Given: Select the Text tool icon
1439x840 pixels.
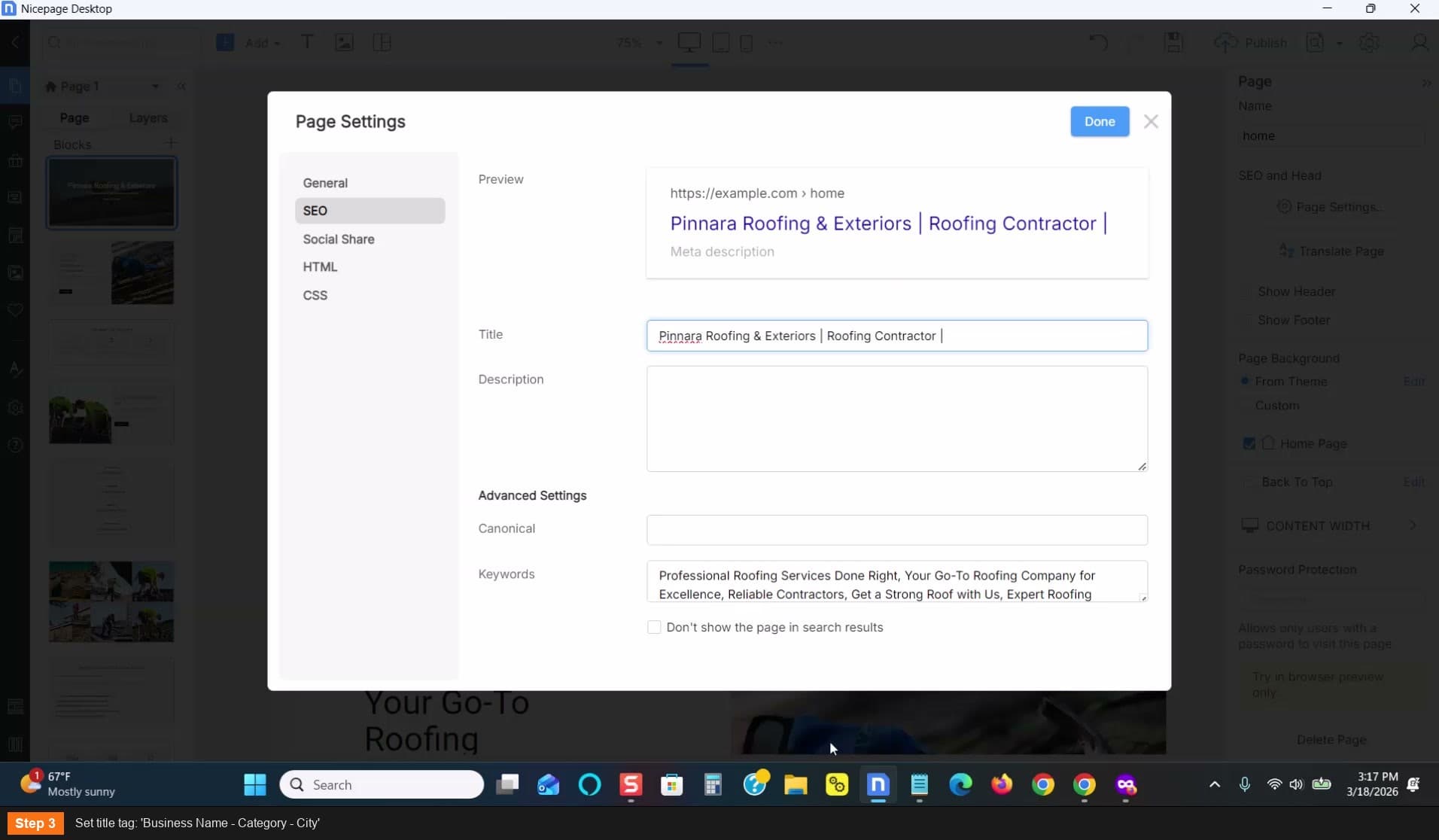Looking at the screenshot, I should pos(307,42).
